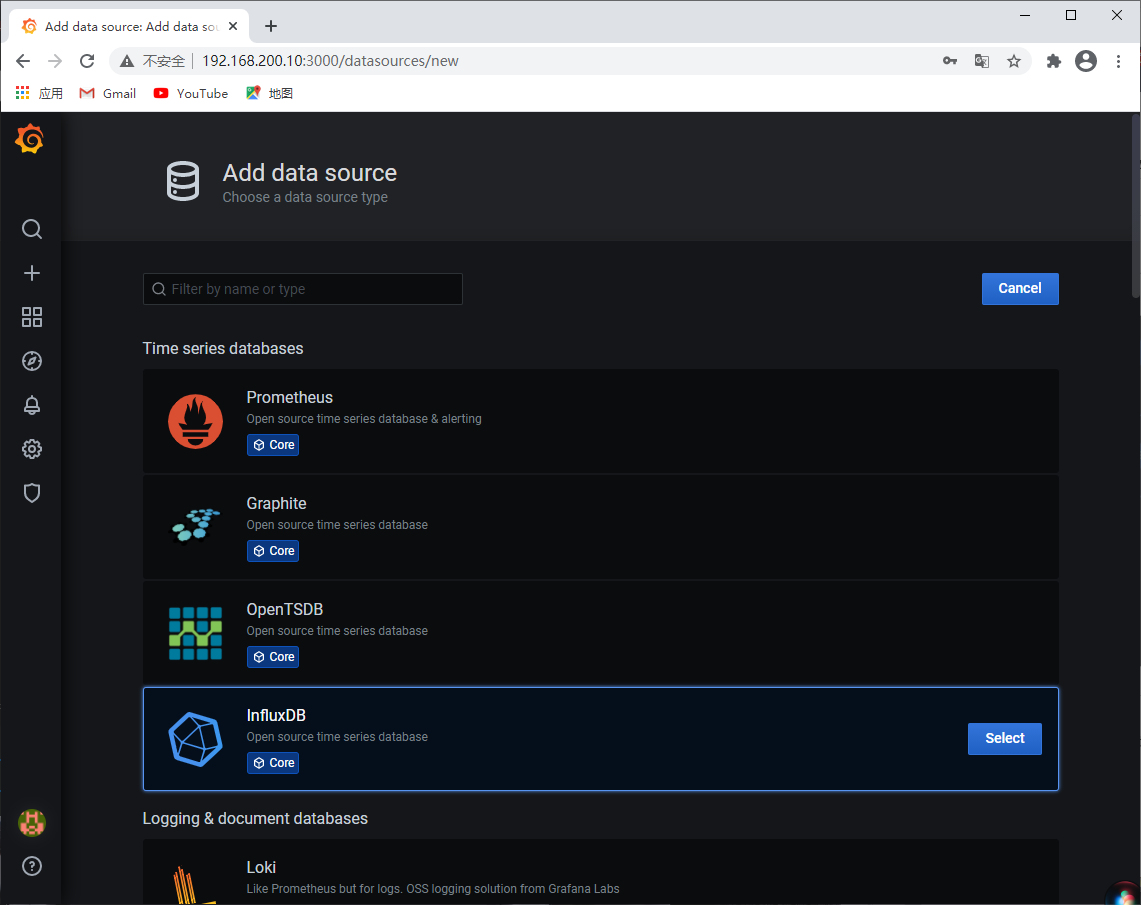The image size is (1141, 905).
Task: Click the Core badge under InfluxDB
Action: click(273, 763)
